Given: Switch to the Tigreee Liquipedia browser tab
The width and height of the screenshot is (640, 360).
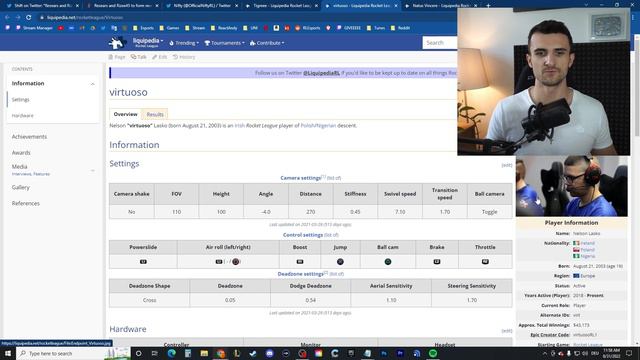Looking at the screenshot, I should 282,6.
